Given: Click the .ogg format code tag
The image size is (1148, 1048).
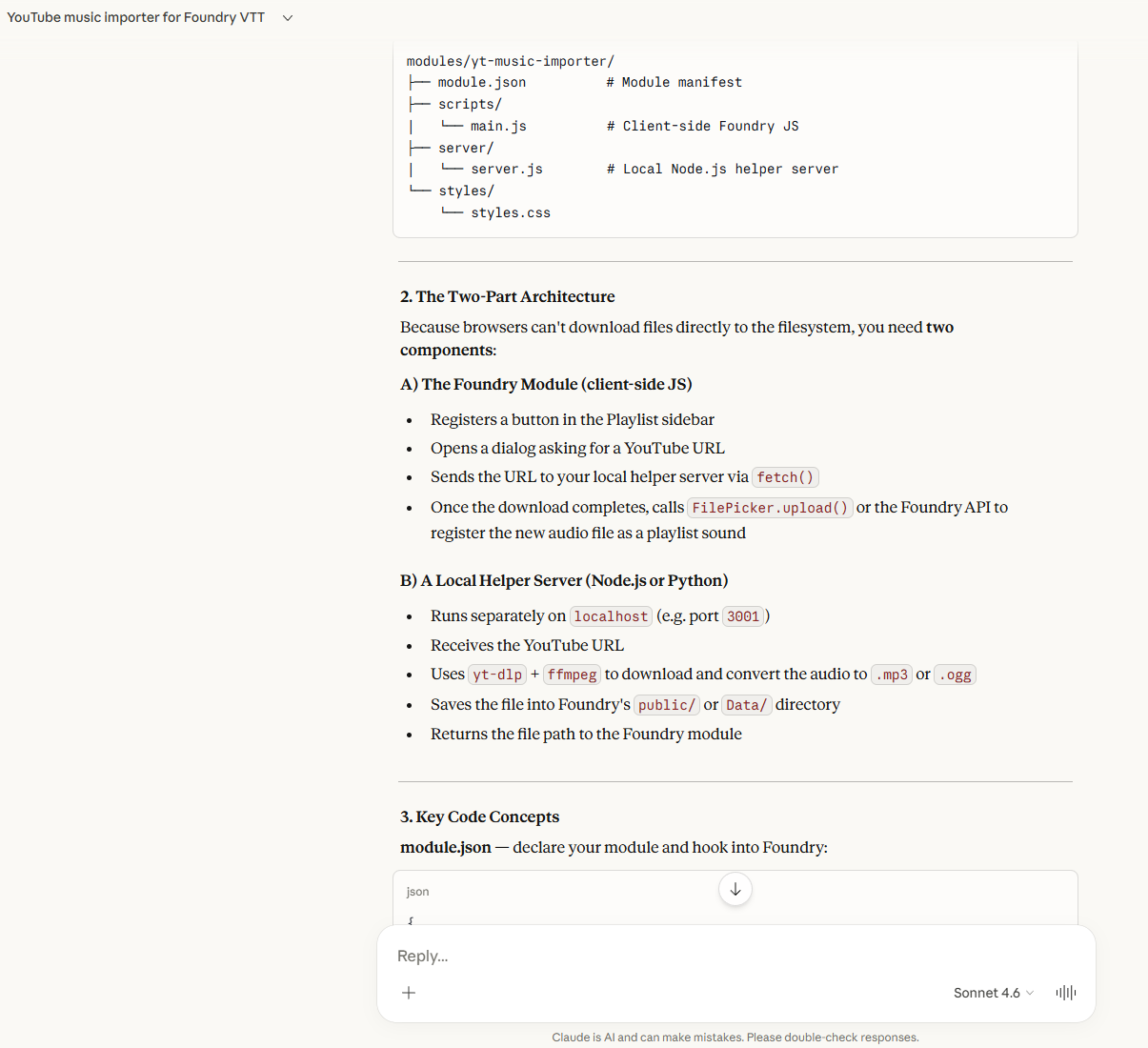Looking at the screenshot, I should pyautogui.click(x=955, y=675).
